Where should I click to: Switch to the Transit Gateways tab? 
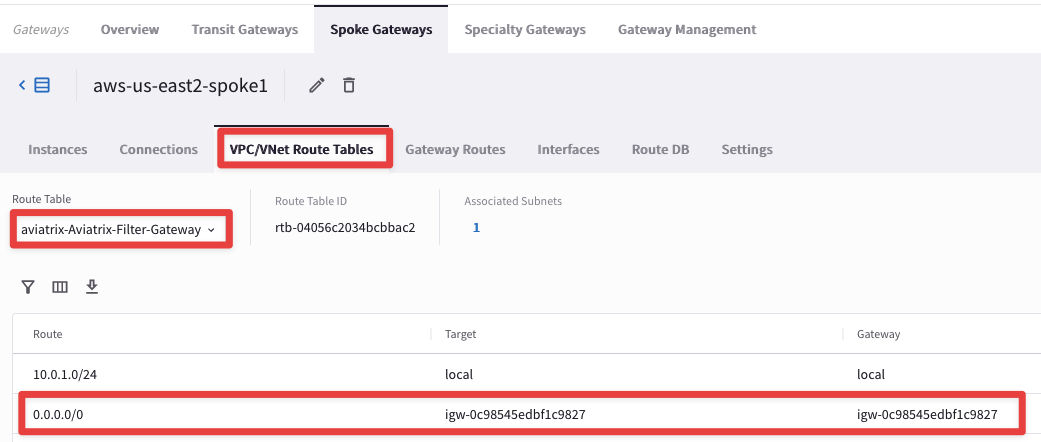click(x=245, y=29)
